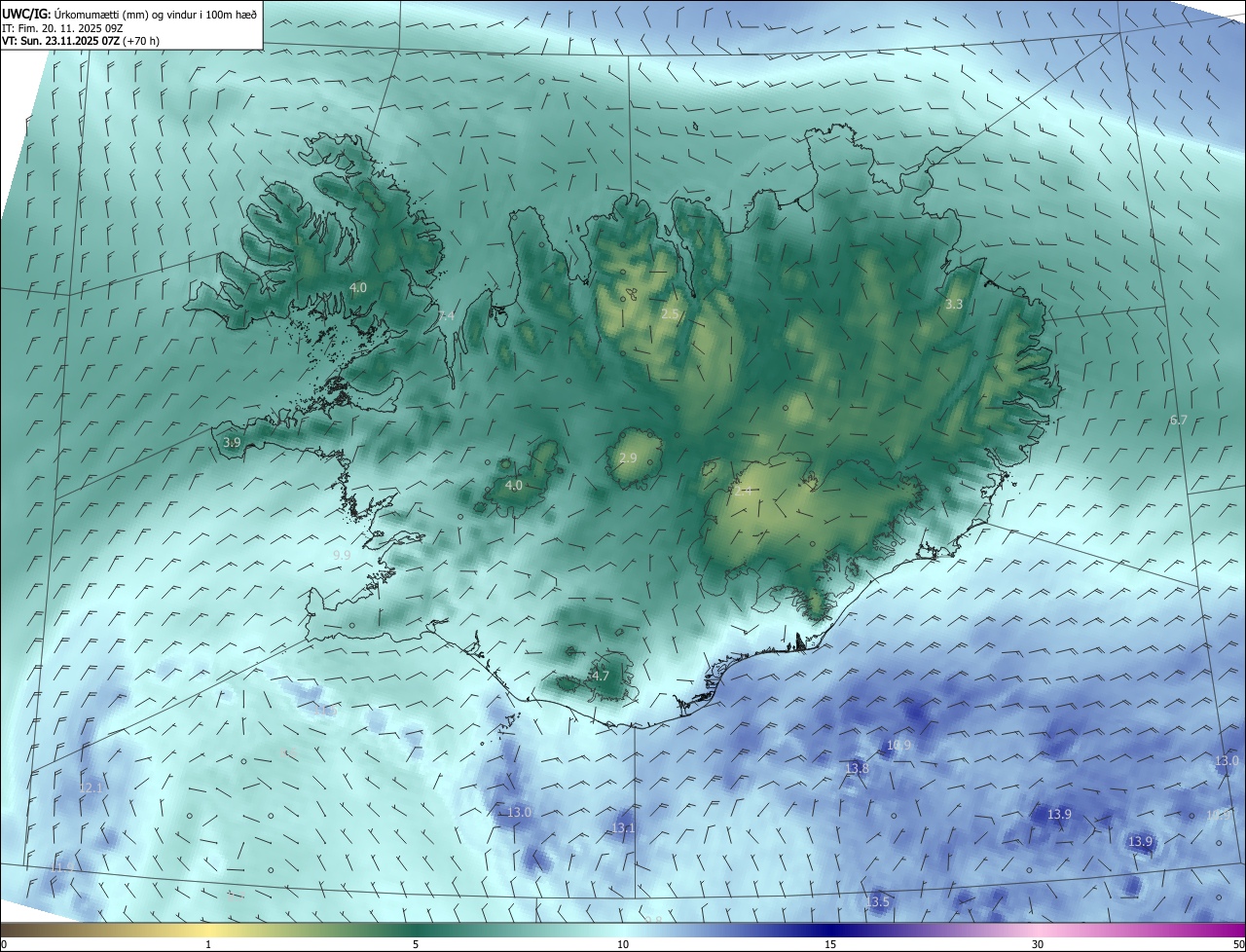Click the colorbar tick label 1
The width and height of the screenshot is (1246, 952).
pyautogui.click(x=208, y=944)
